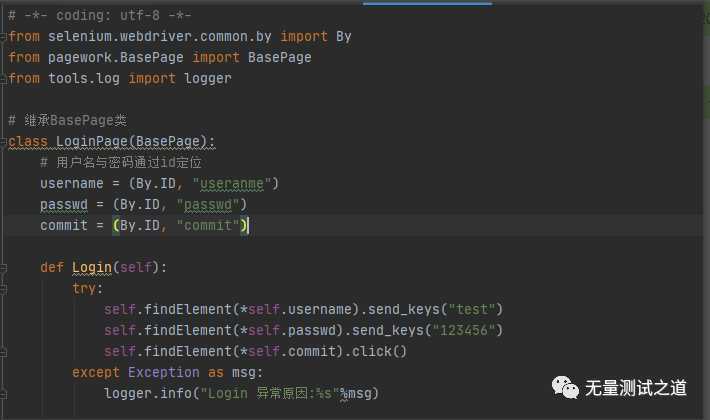Click 'Exception' in the except clause
The height and width of the screenshot is (420, 710).
[163, 372]
